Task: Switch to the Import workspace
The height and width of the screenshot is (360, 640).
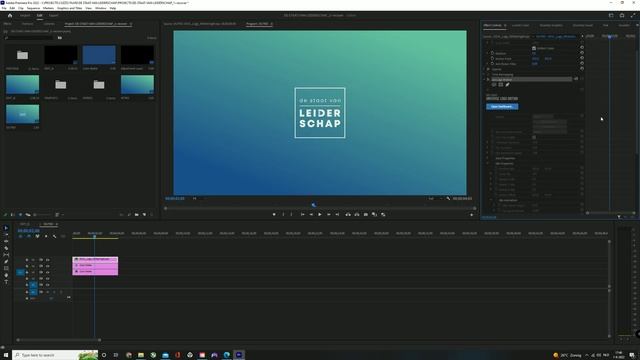Action: coord(25,16)
